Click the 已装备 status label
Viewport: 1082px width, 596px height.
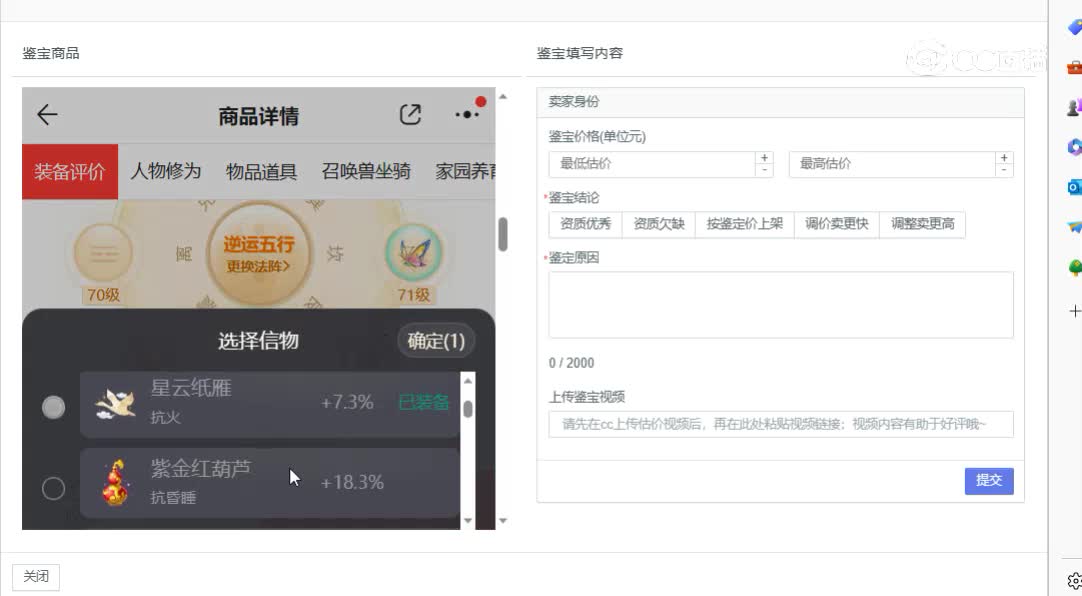[424, 402]
